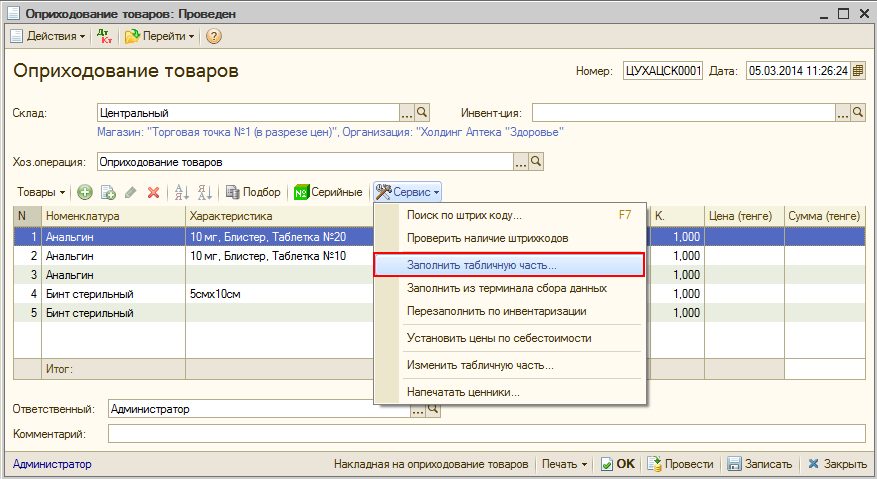Open the Печать dropdown
The image size is (877, 479).
(x=563, y=464)
